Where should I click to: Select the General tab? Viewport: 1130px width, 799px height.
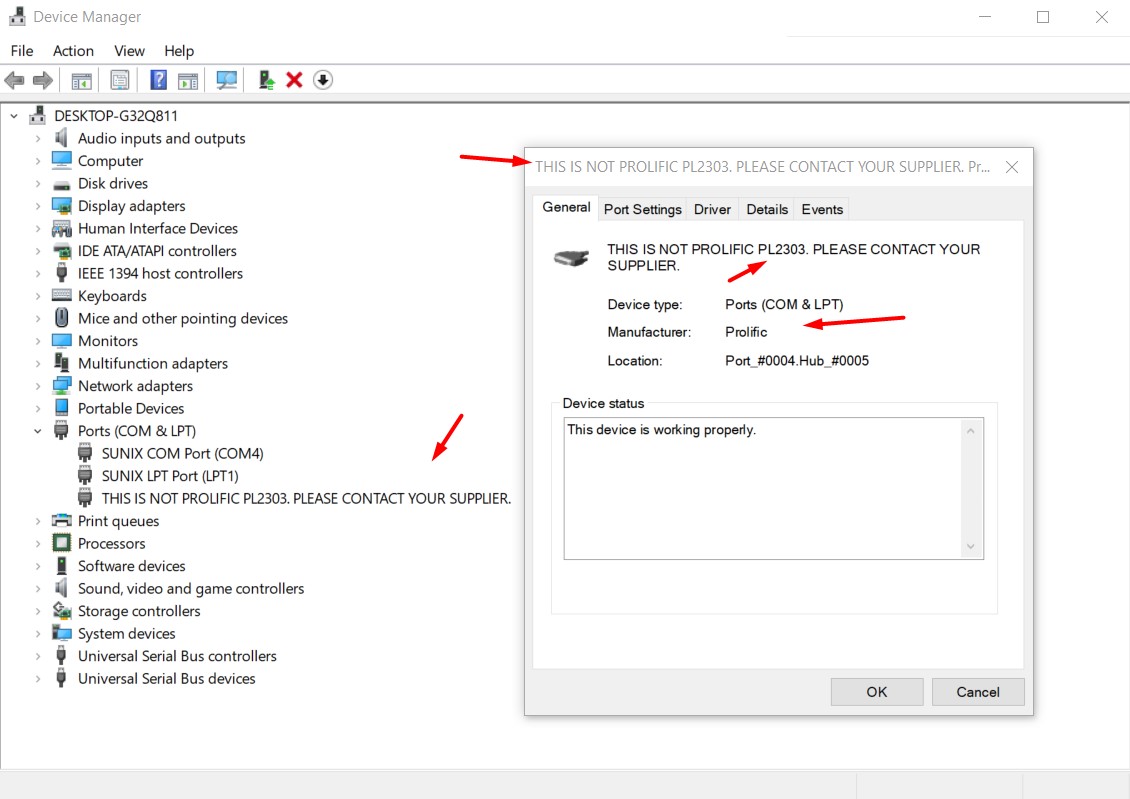[566, 207]
